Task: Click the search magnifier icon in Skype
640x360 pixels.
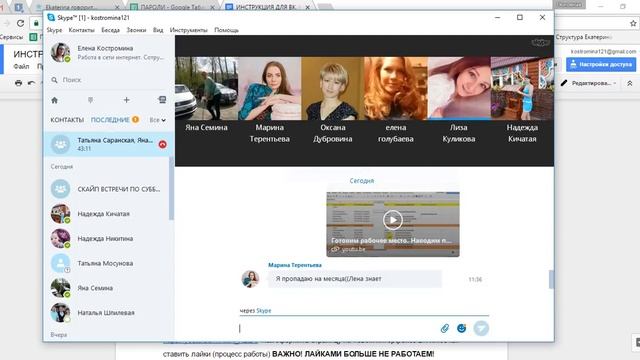Action: 55,80
